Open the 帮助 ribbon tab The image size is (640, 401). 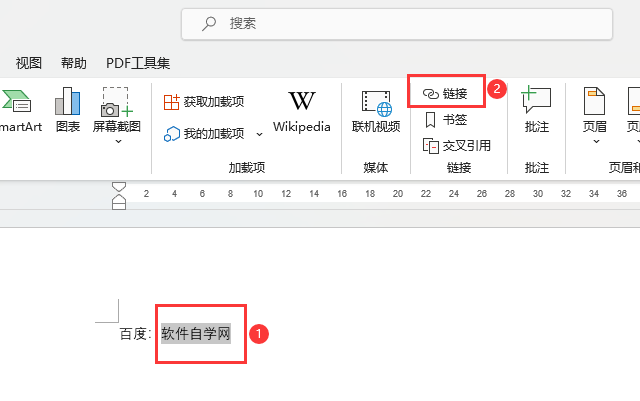tap(74, 63)
